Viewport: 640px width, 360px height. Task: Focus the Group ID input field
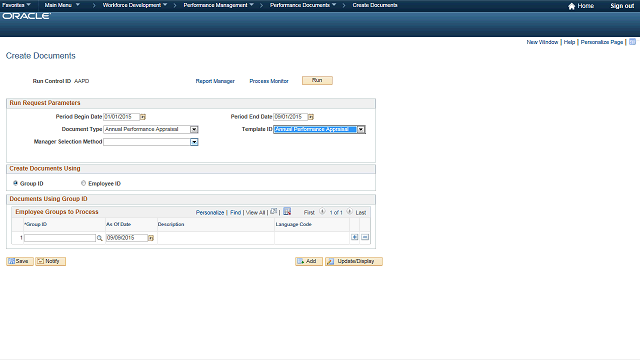(60, 238)
